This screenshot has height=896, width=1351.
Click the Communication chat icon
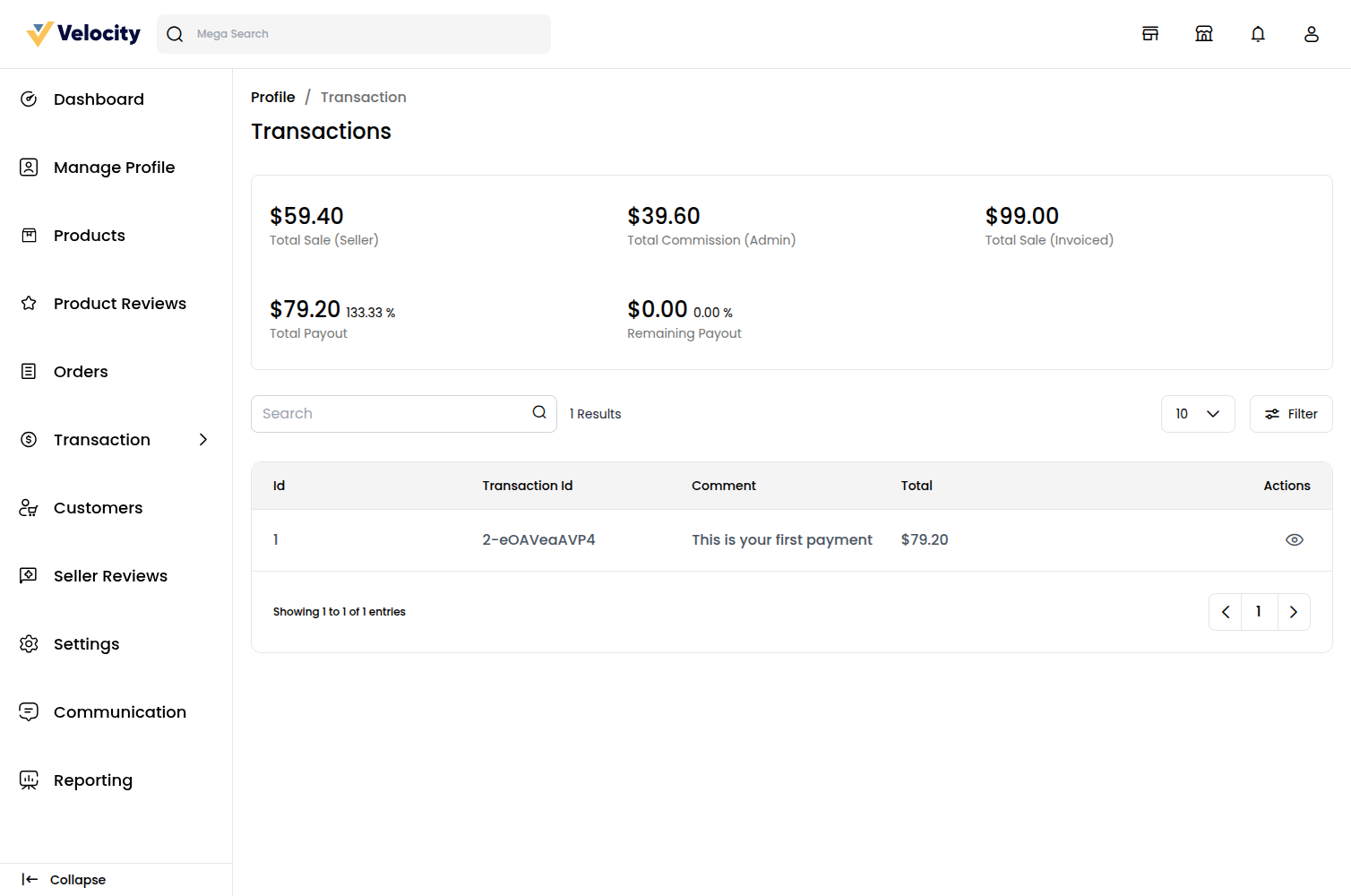click(28, 711)
